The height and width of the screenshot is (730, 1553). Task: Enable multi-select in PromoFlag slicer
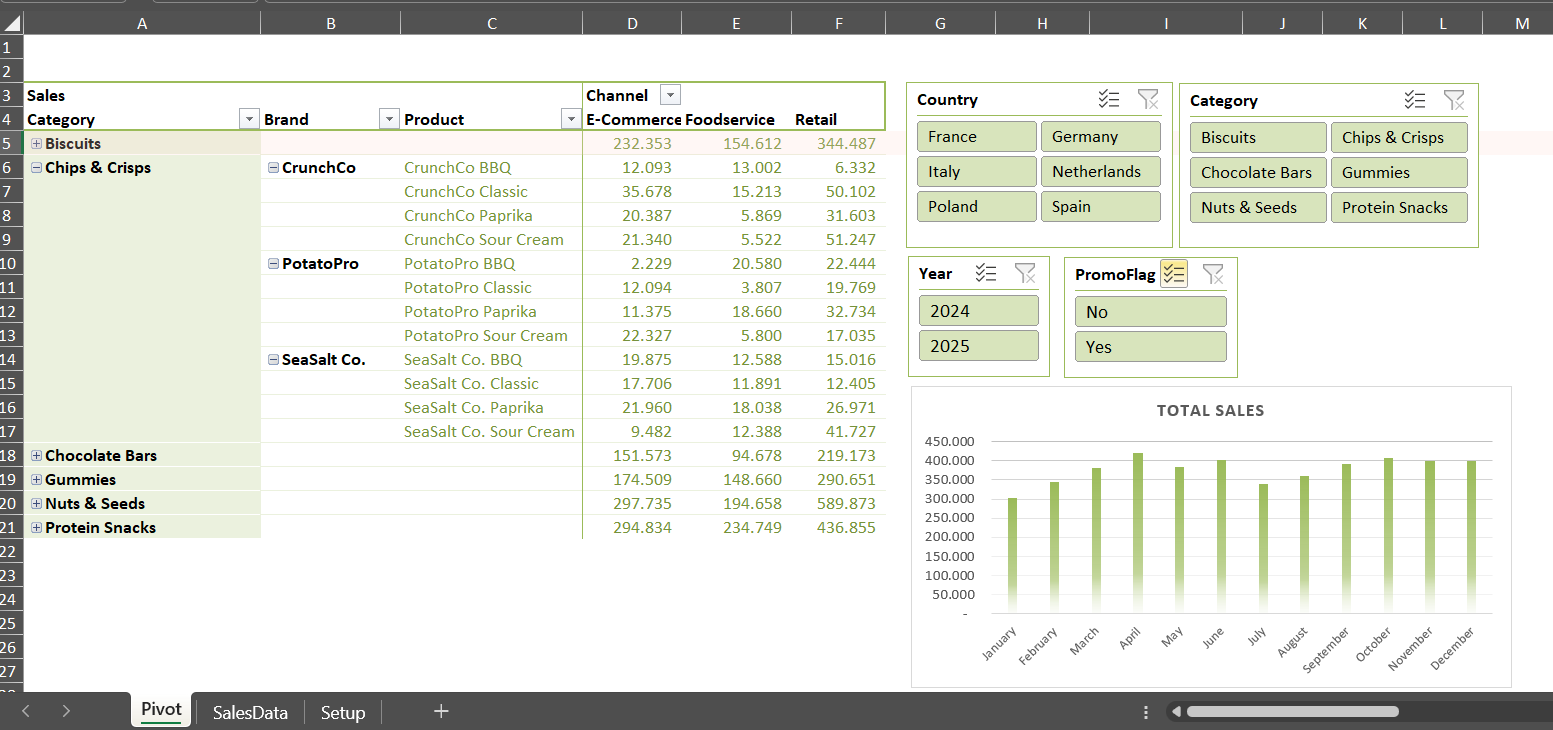point(1174,274)
